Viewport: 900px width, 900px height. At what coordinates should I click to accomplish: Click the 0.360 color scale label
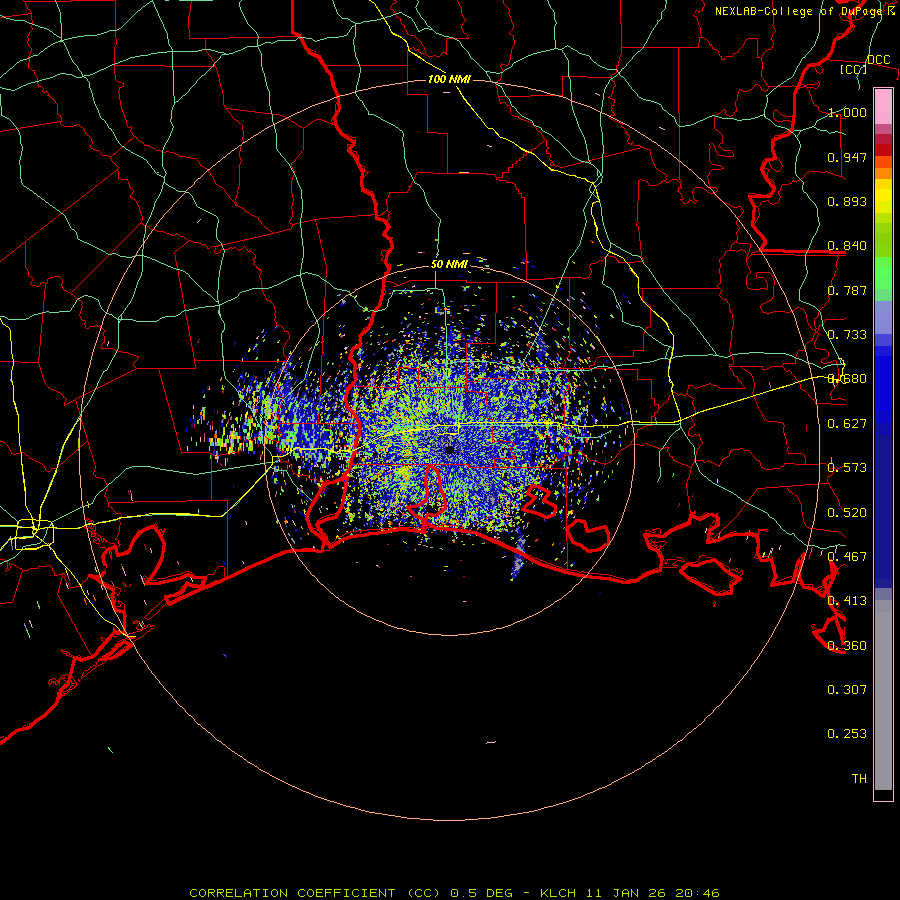847,646
